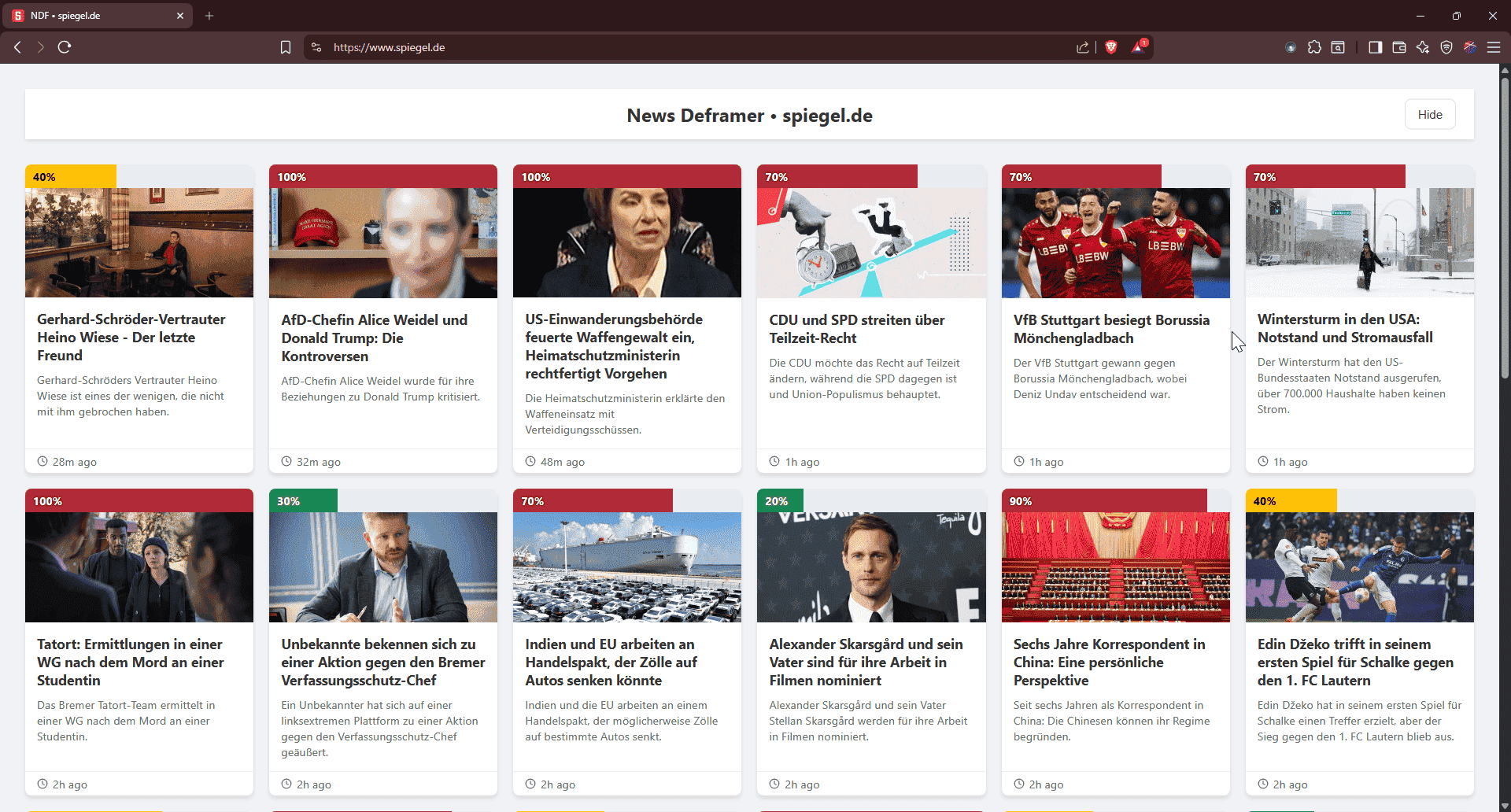
Task: Open the Wintersturm in den USA headline
Action: 1344,328
